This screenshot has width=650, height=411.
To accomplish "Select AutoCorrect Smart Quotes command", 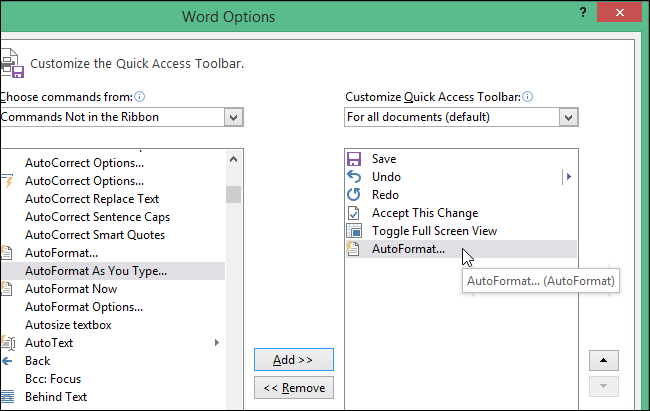I will (x=95, y=235).
